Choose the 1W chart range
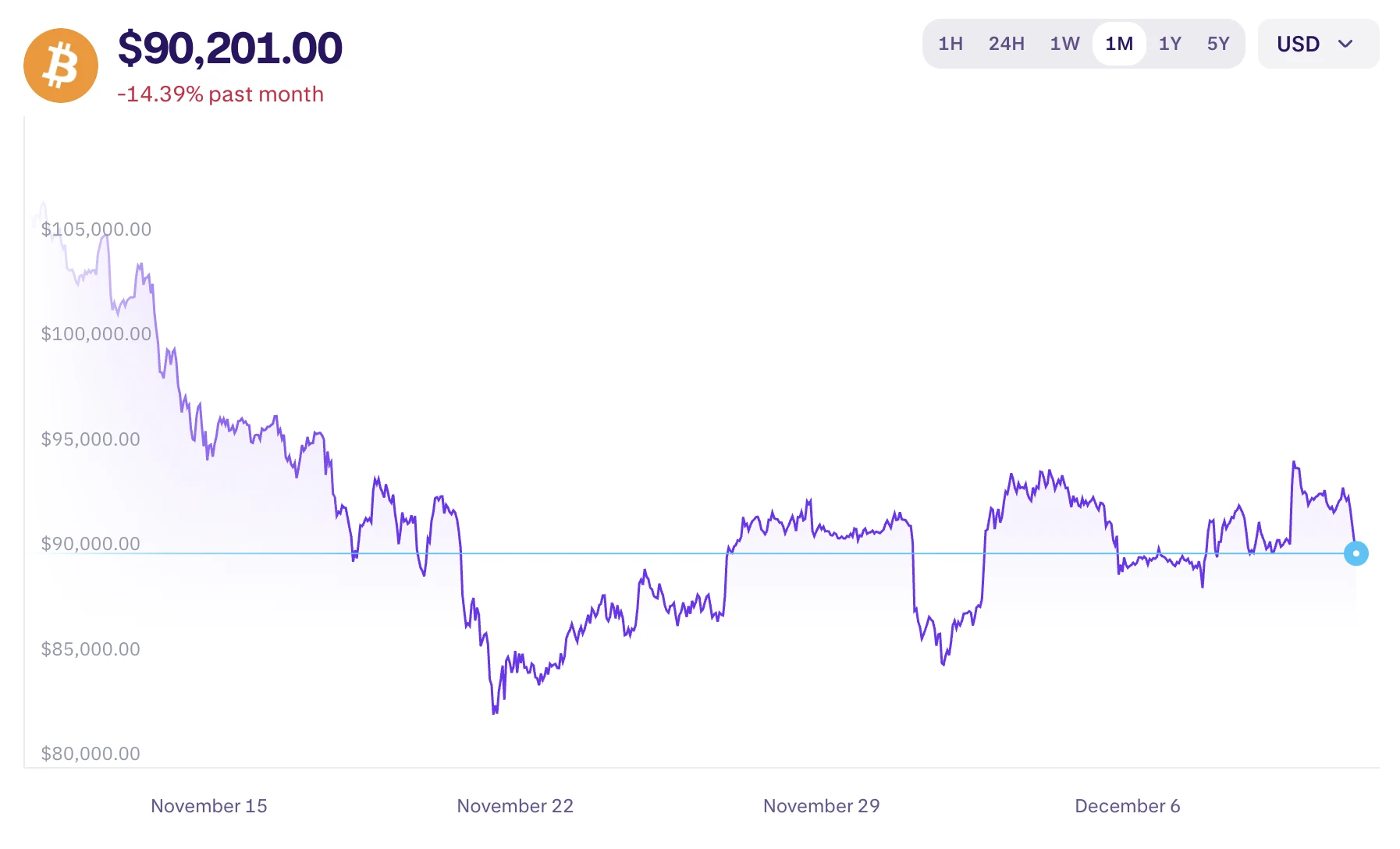This screenshot has width=1400, height=849. click(x=1064, y=44)
